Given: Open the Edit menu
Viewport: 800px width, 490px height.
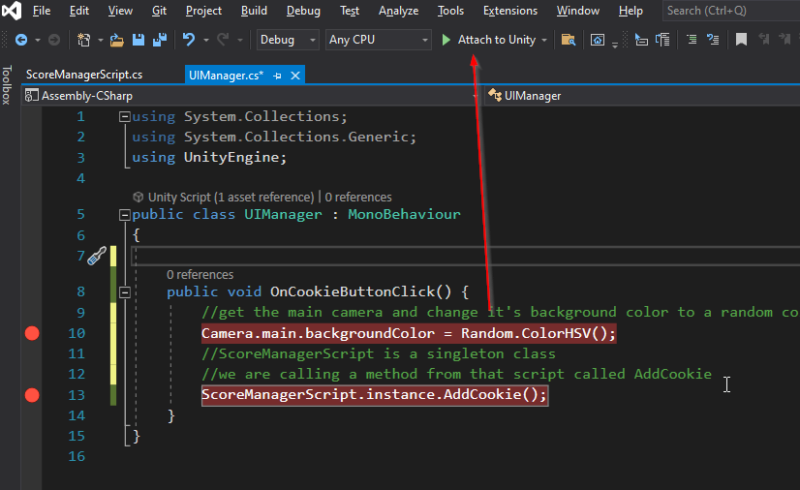Looking at the screenshot, I should (79, 11).
